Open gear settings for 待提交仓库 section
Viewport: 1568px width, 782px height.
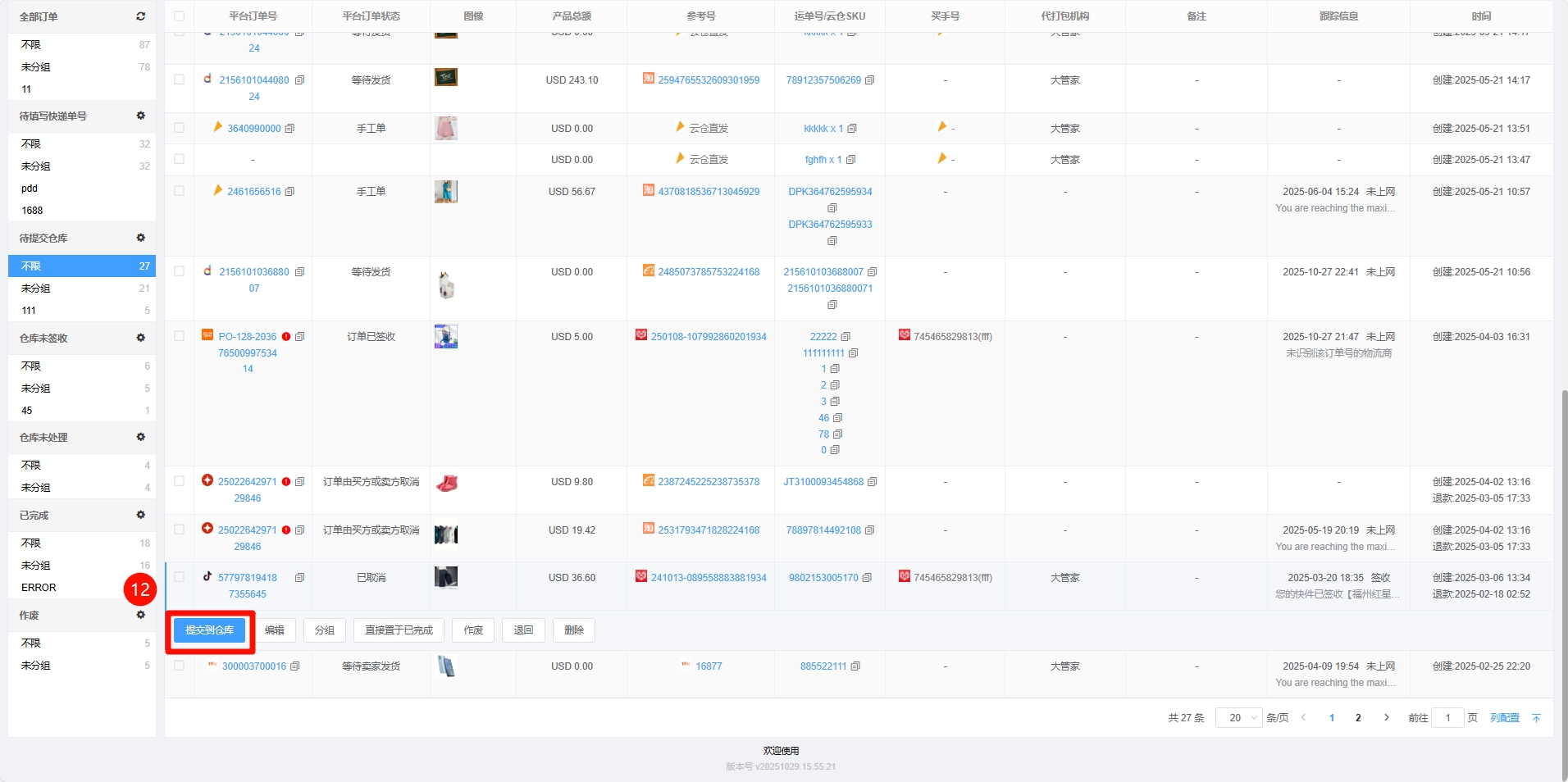[140, 238]
